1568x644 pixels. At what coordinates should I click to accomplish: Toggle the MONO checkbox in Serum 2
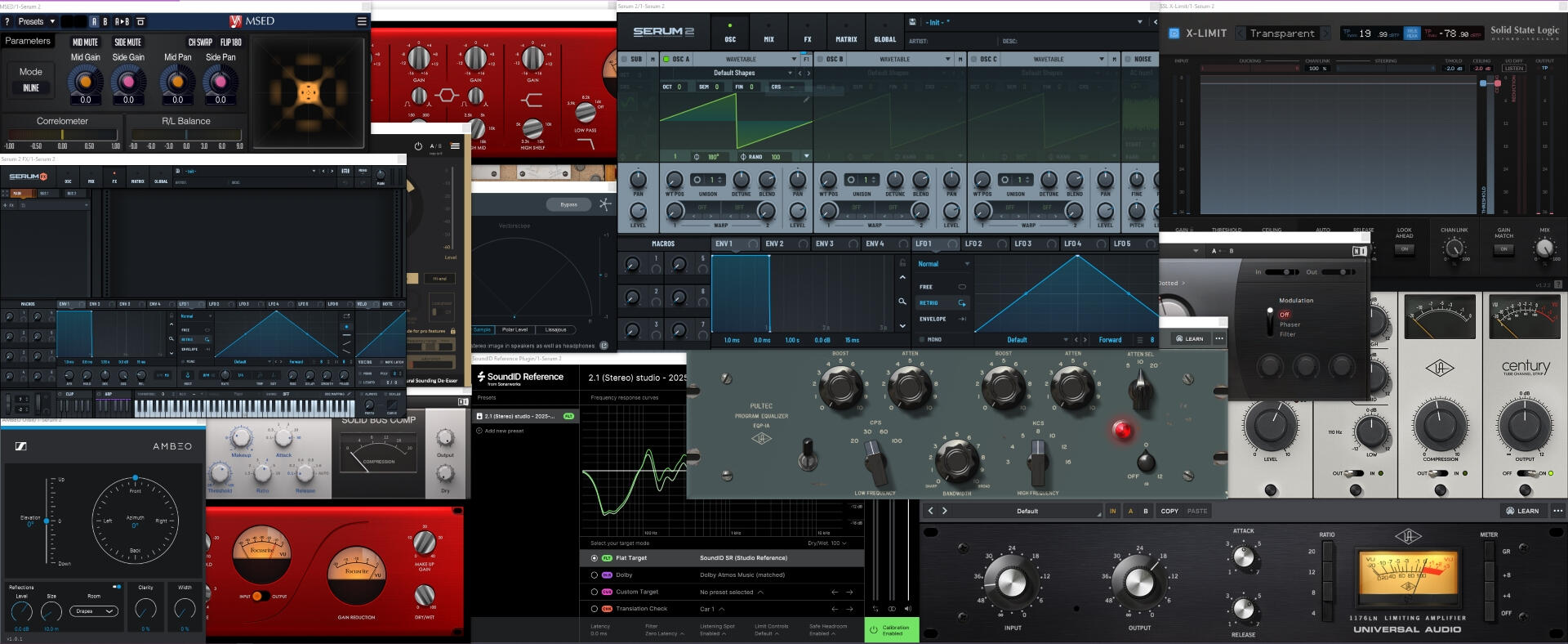click(922, 340)
